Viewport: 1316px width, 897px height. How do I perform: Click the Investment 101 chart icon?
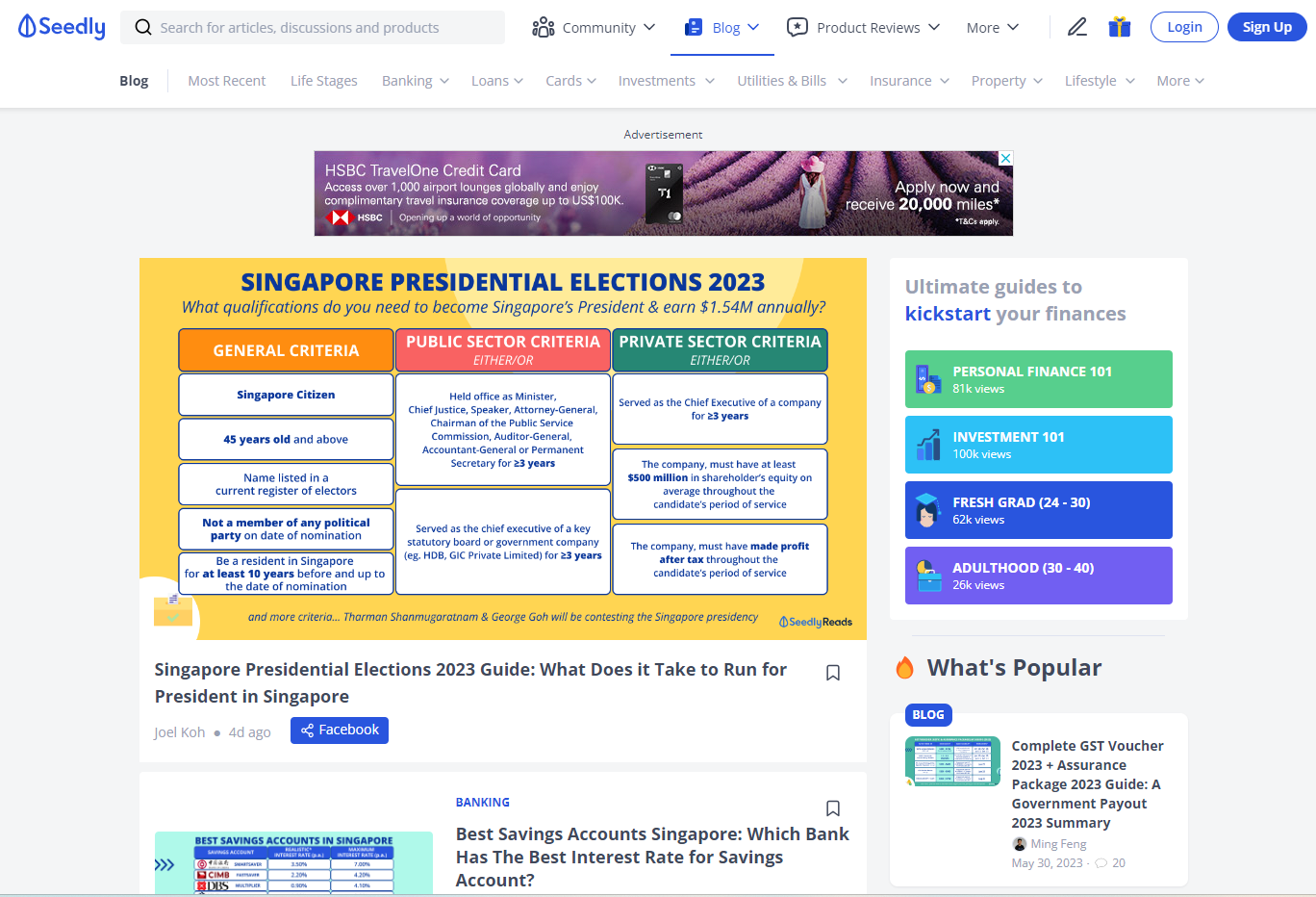tap(927, 445)
